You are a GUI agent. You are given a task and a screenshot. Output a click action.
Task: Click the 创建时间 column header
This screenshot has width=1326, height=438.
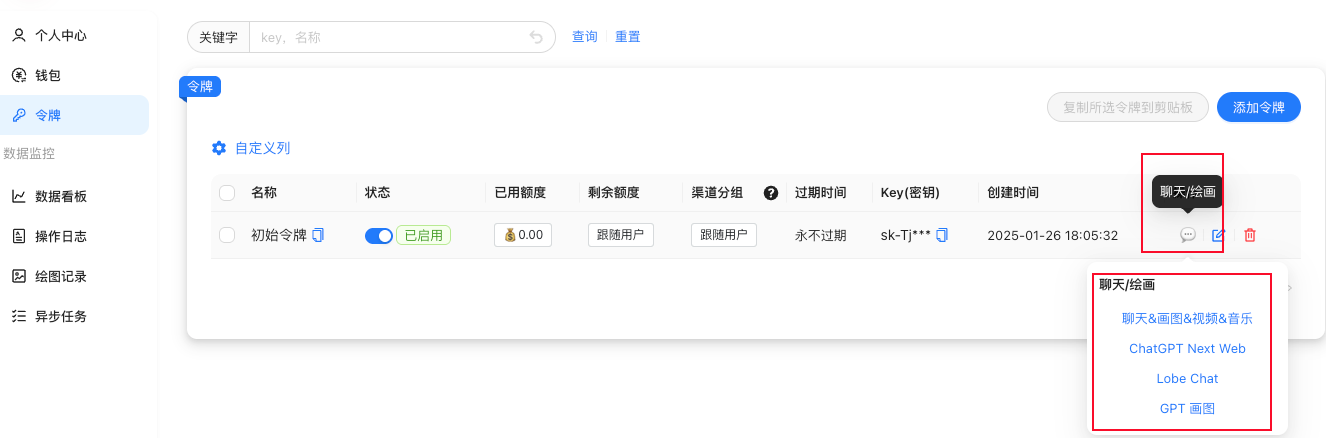coord(1013,193)
